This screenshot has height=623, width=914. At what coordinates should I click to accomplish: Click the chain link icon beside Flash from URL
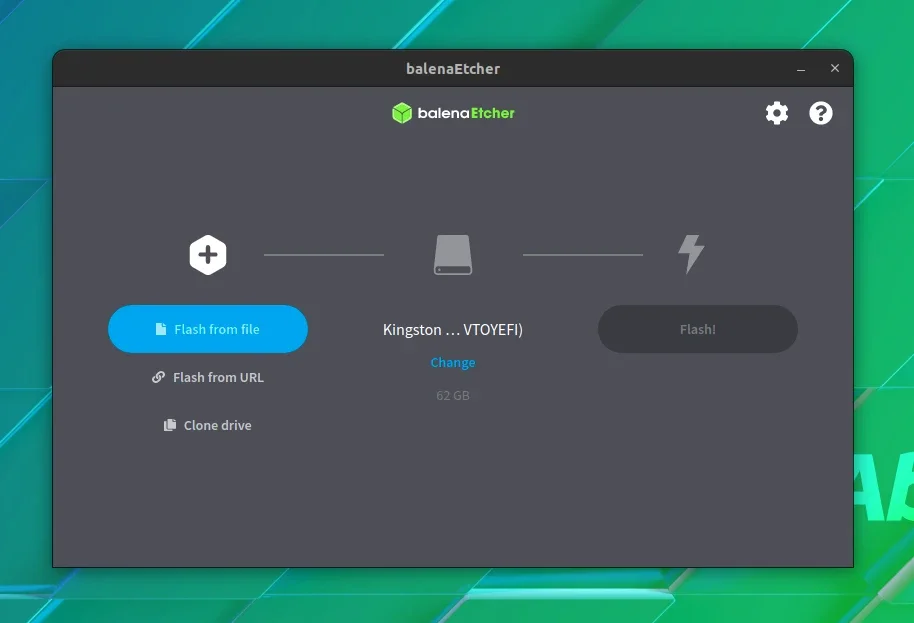tap(158, 377)
